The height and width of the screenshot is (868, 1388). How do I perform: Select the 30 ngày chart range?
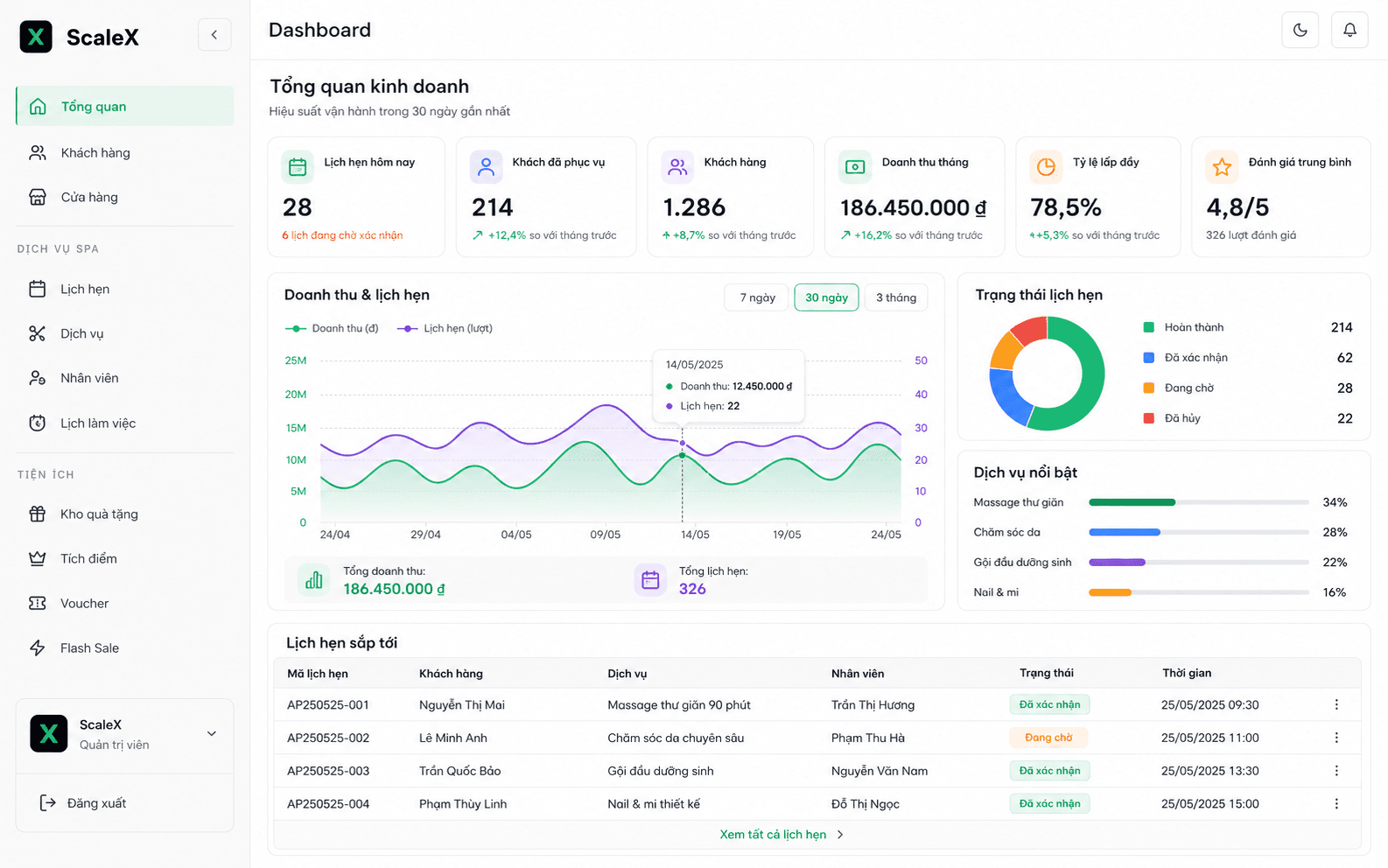pos(826,297)
